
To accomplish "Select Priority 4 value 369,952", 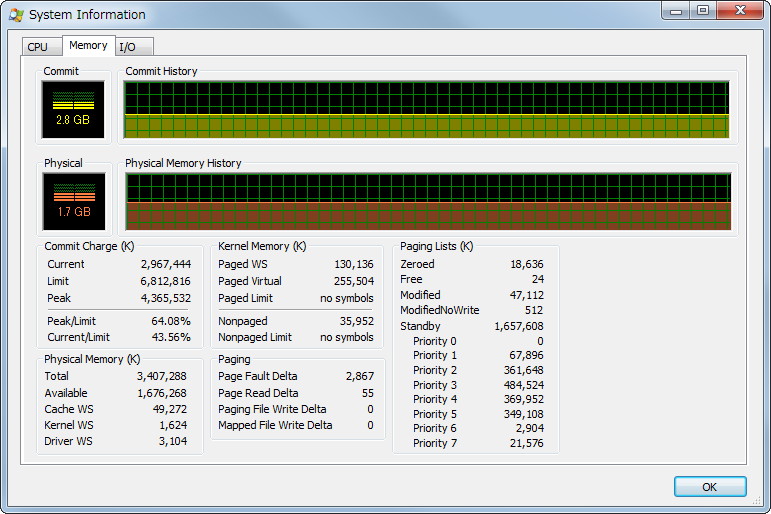I will 524,399.
